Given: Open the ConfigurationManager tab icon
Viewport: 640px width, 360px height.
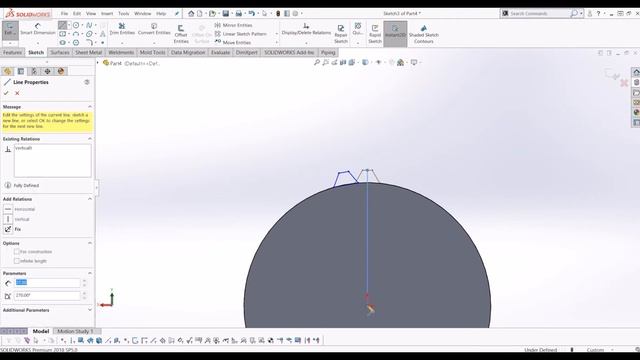Looking at the screenshot, I should (x=34, y=71).
